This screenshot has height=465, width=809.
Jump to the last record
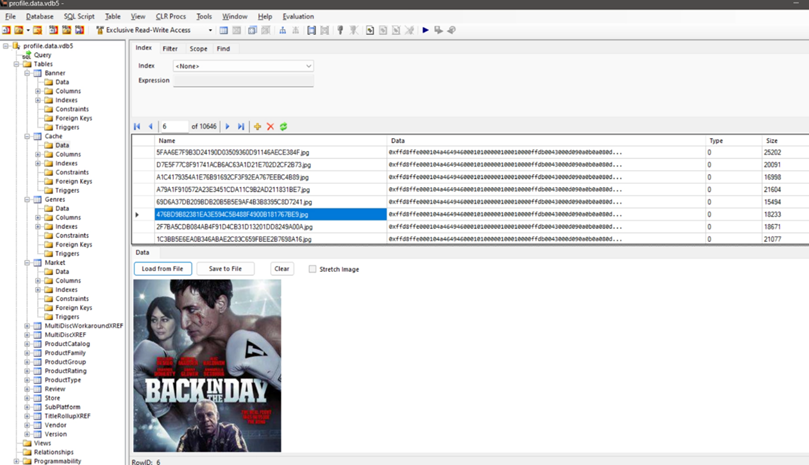[x=241, y=127]
